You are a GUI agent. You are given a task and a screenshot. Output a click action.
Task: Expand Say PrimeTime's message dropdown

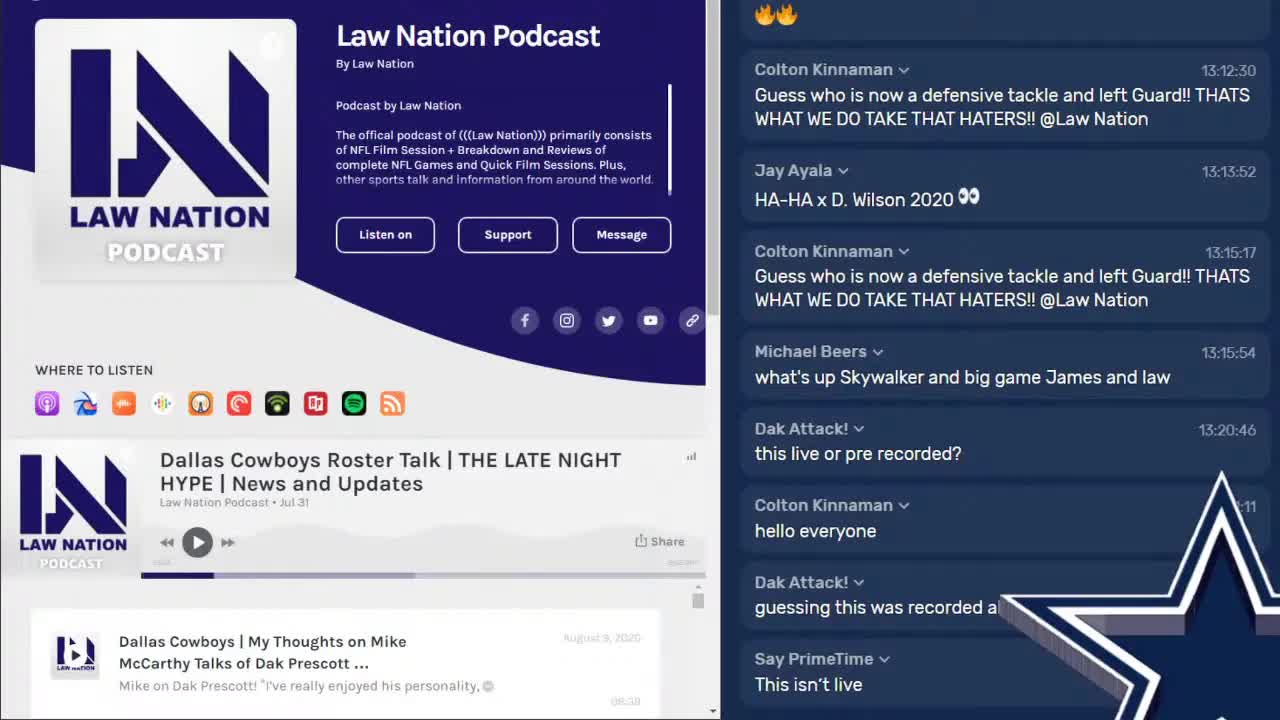(x=884, y=659)
